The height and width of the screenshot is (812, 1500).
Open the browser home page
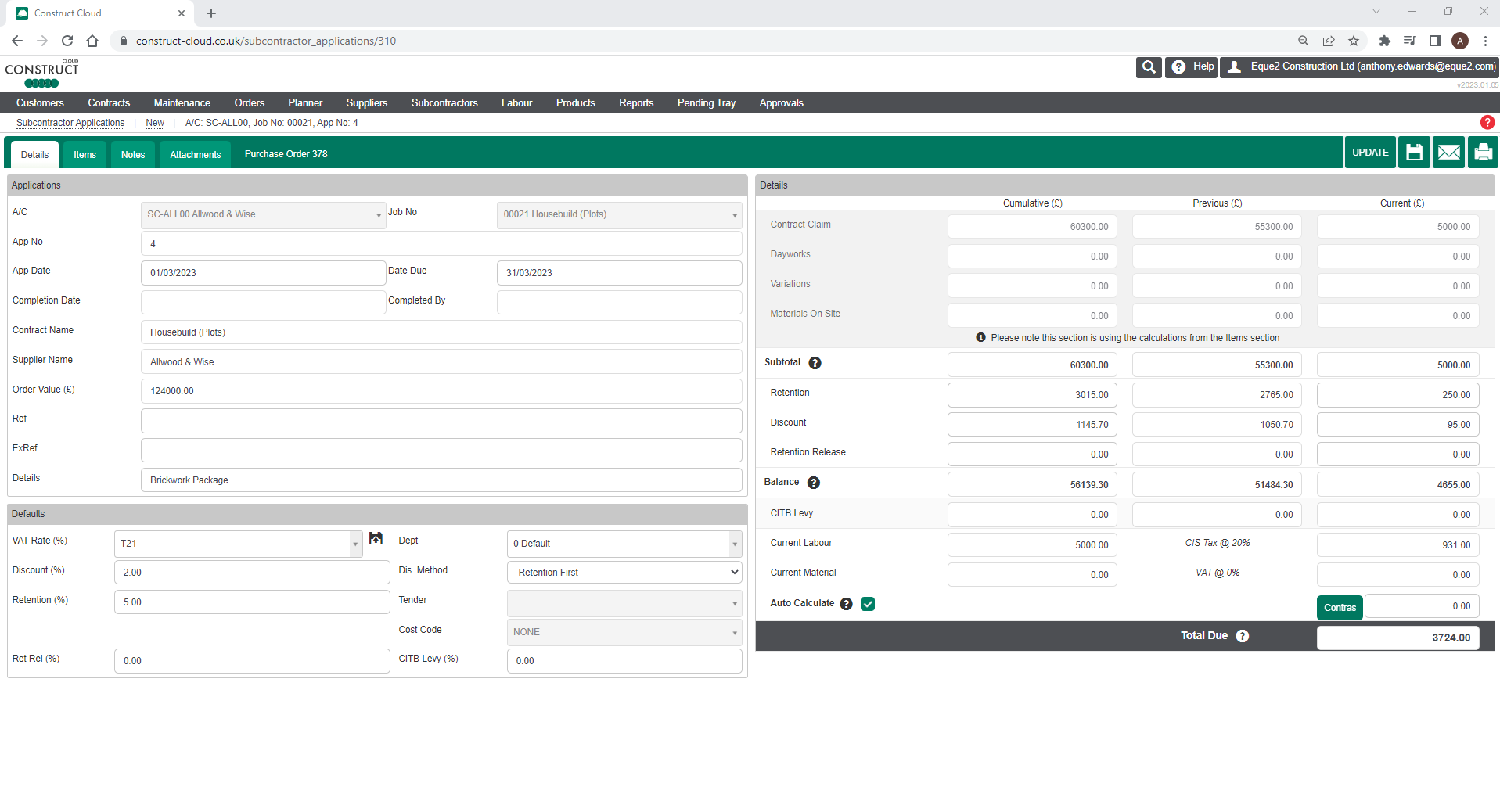point(92,41)
